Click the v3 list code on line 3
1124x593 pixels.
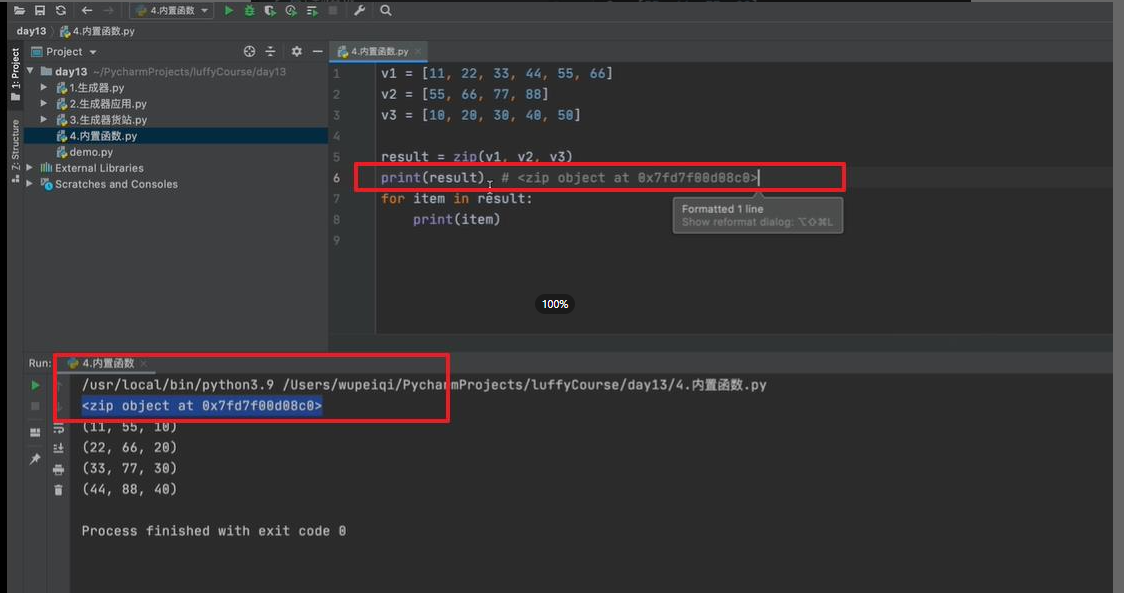tap(480, 115)
